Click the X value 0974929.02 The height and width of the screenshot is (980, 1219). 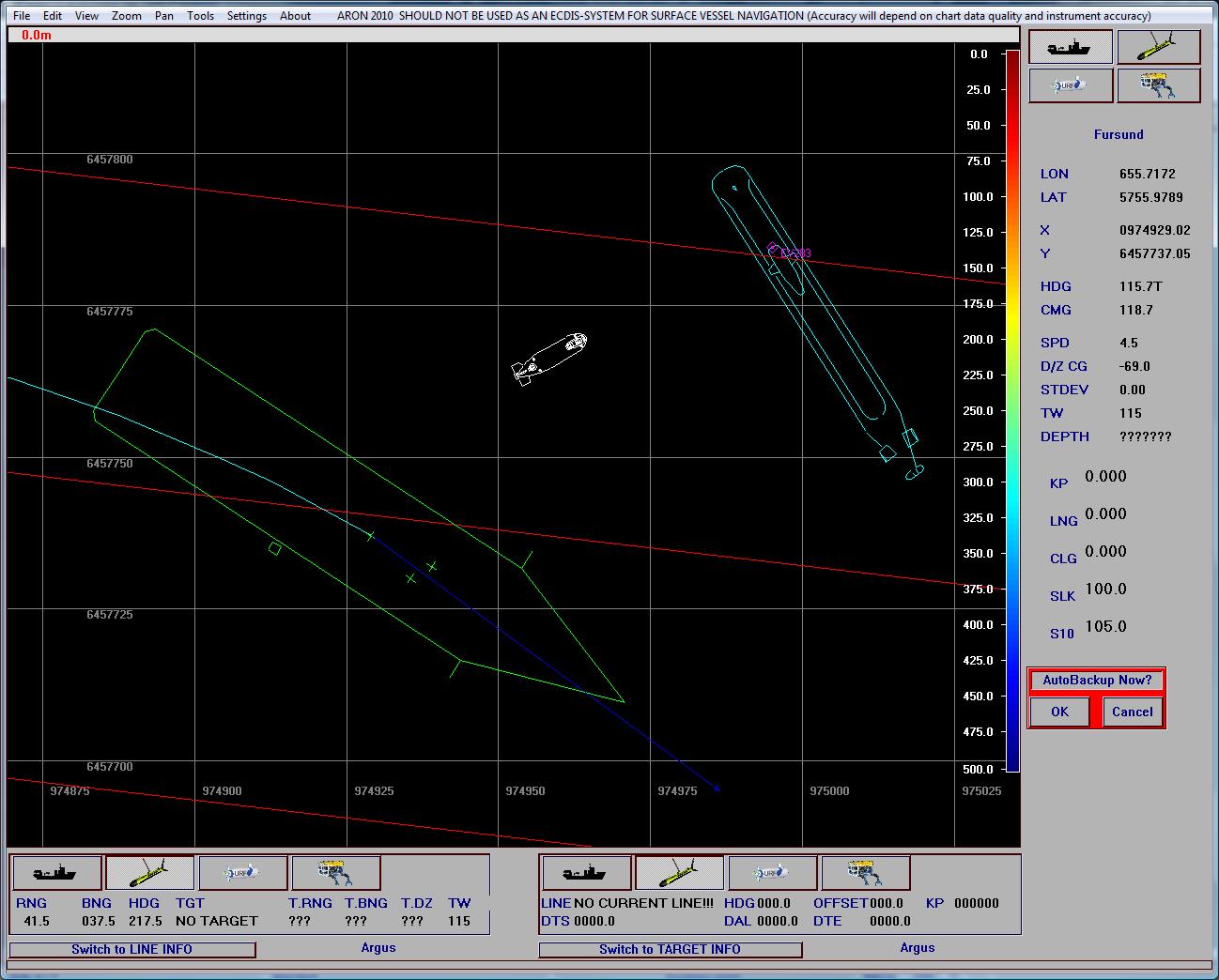point(1155,230)
